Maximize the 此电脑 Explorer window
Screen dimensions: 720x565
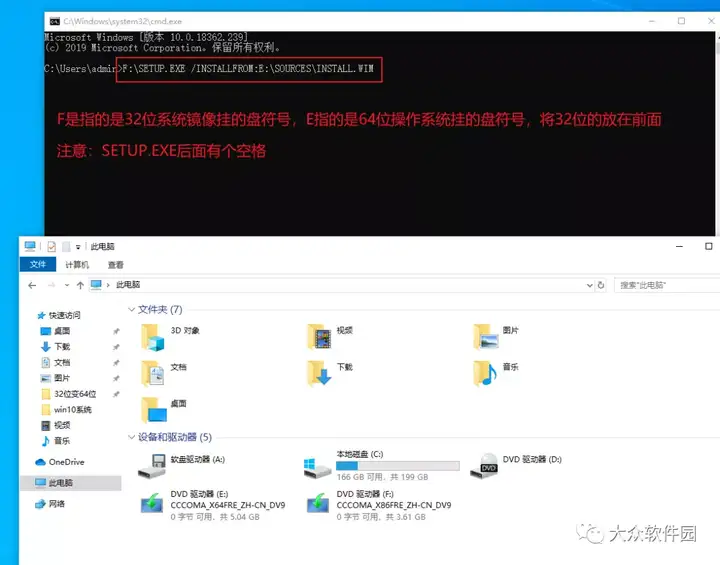(x=709, y=247)
